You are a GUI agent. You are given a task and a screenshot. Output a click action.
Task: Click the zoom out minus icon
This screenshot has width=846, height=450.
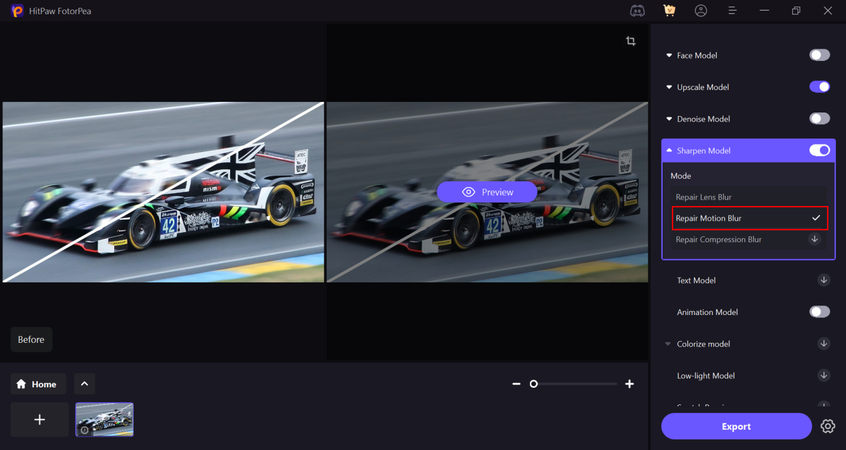coord(516,384)
